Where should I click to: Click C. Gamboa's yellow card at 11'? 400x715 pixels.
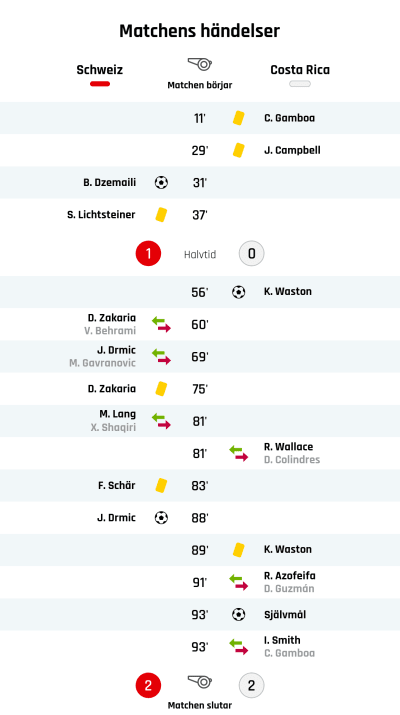pos(238,118)
